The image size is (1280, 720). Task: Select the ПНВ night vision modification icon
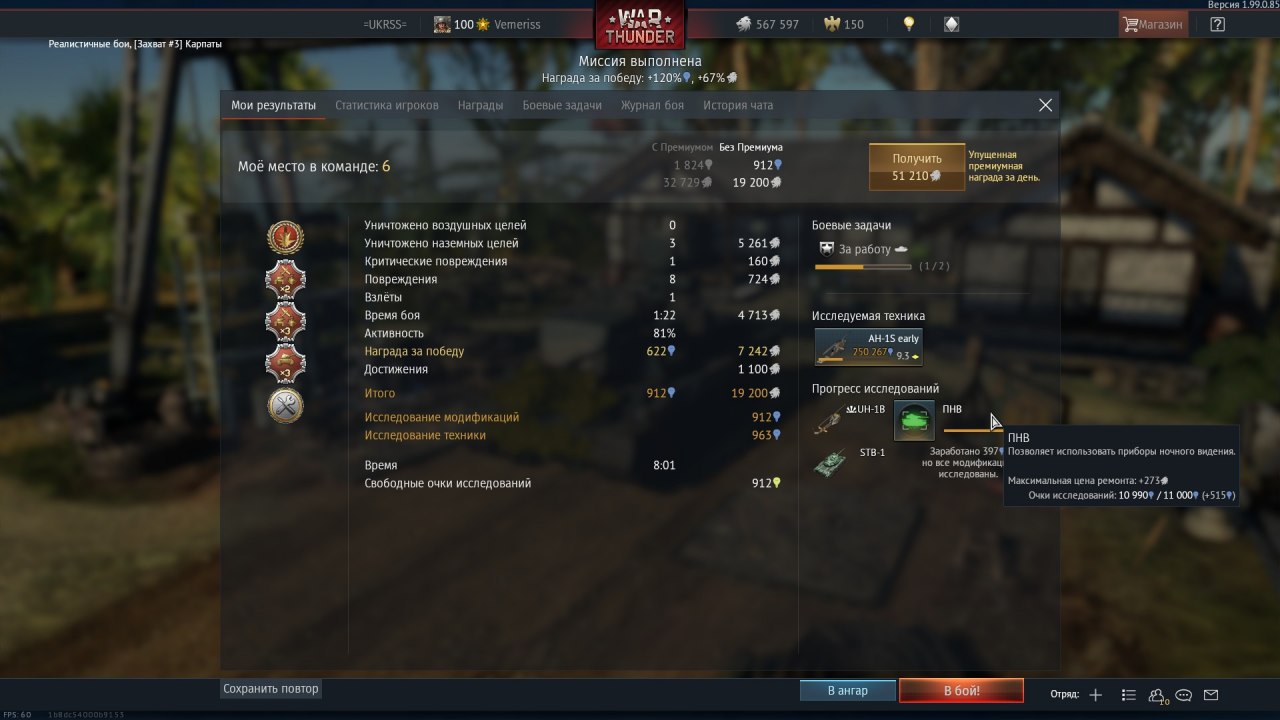coord(914,421)
